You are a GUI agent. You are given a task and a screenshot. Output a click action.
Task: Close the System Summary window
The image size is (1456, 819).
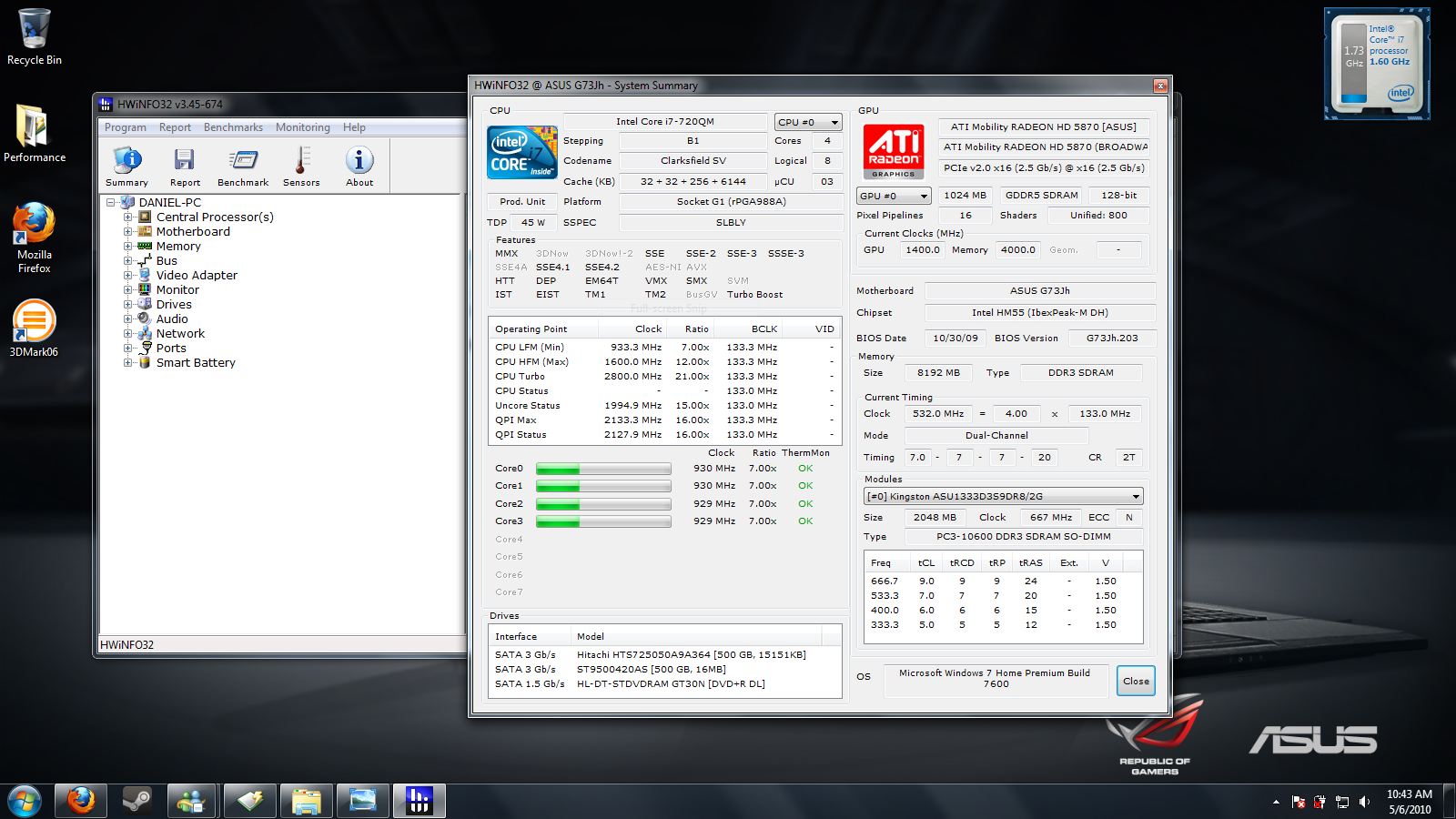[1160, 86]
